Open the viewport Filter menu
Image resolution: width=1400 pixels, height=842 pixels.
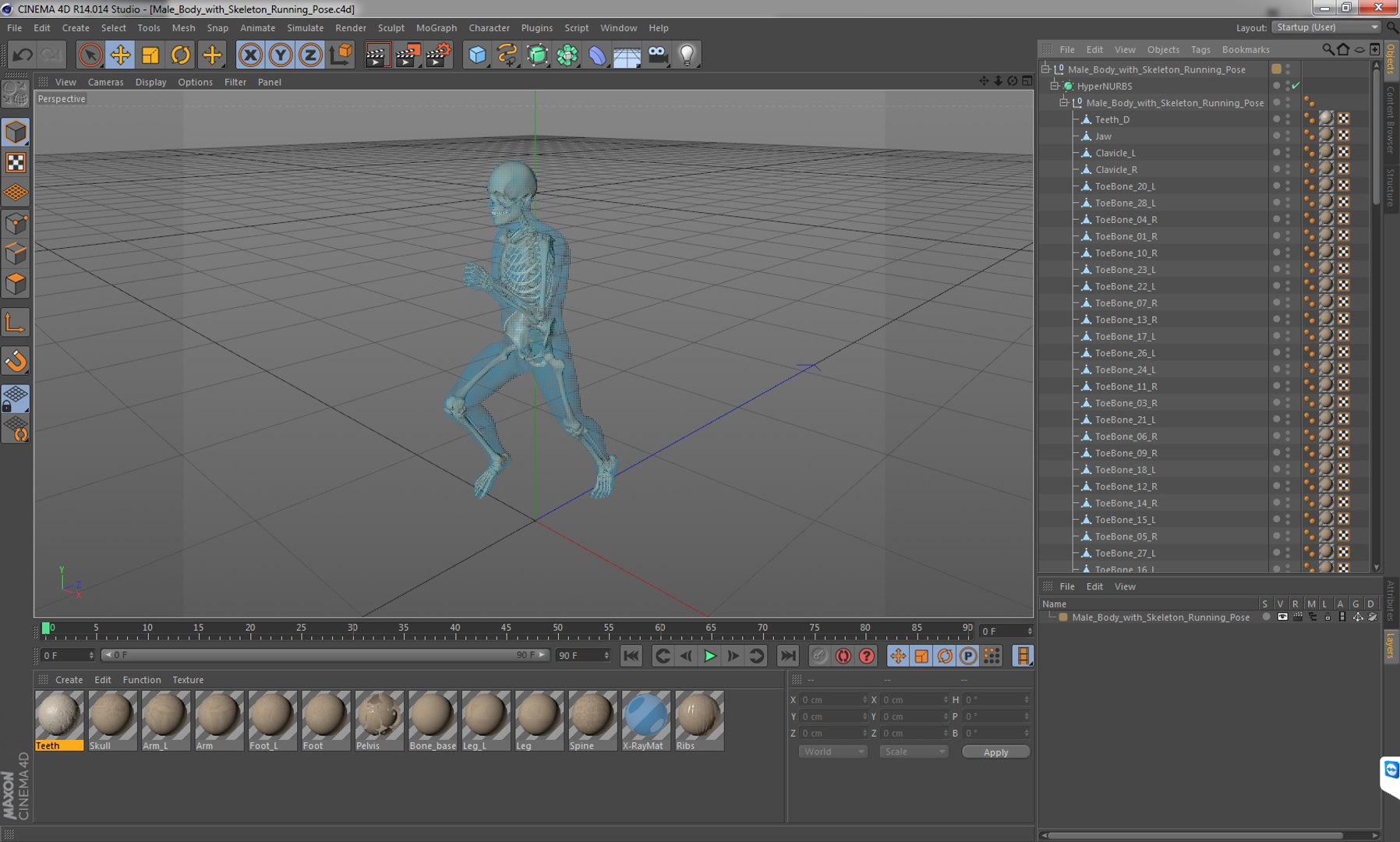(x=235, y=82)
